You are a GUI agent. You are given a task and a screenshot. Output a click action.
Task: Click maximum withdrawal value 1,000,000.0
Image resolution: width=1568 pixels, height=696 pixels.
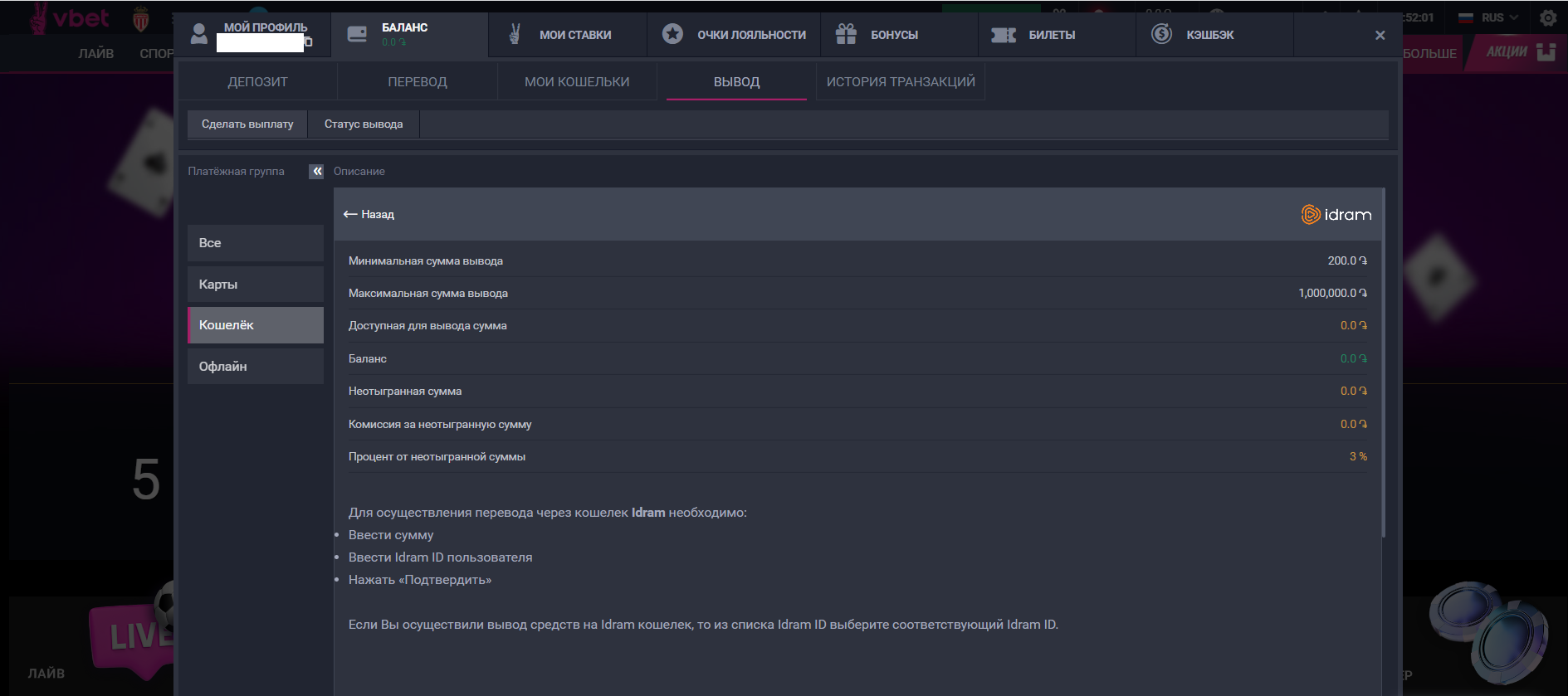pos(1333,293)
